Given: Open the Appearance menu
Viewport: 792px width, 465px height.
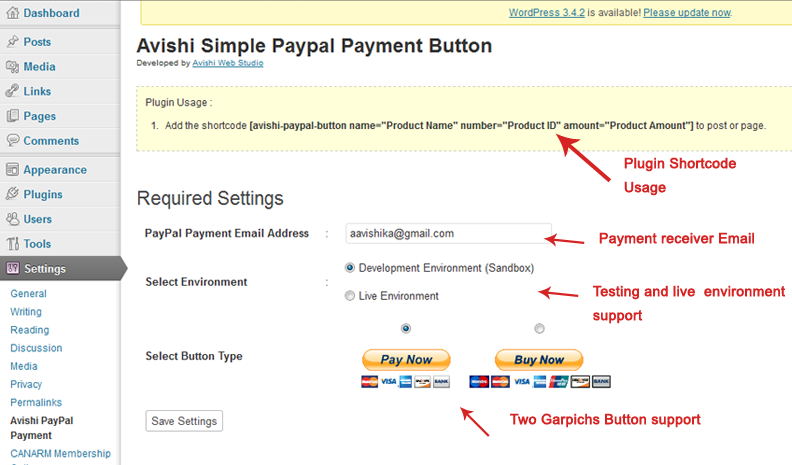Looking at the screenshot, I should (x=55, y=170).
